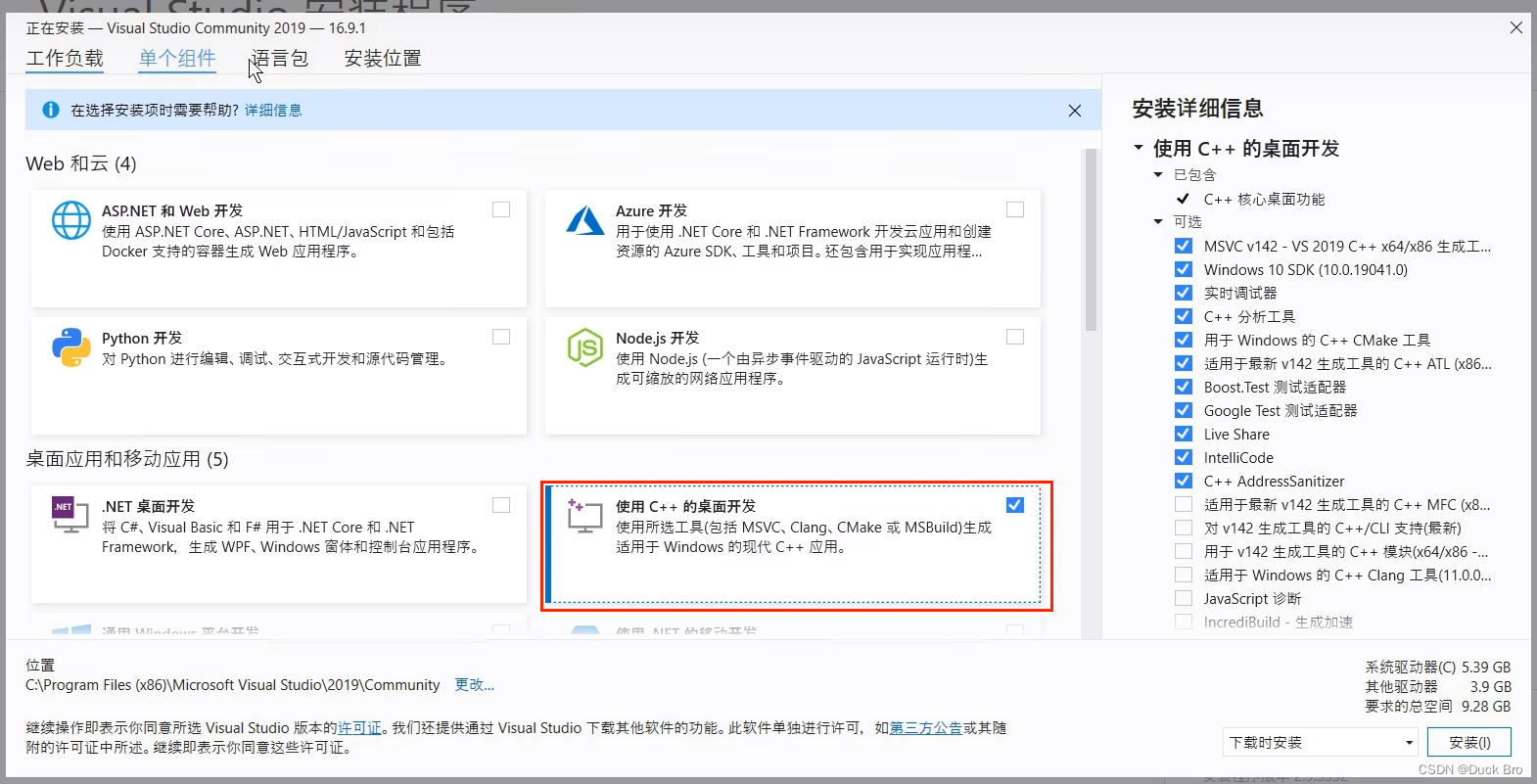Uncheck Boost.Test 测试适配器
The image size is (1537, 784).
(1184, 387)
